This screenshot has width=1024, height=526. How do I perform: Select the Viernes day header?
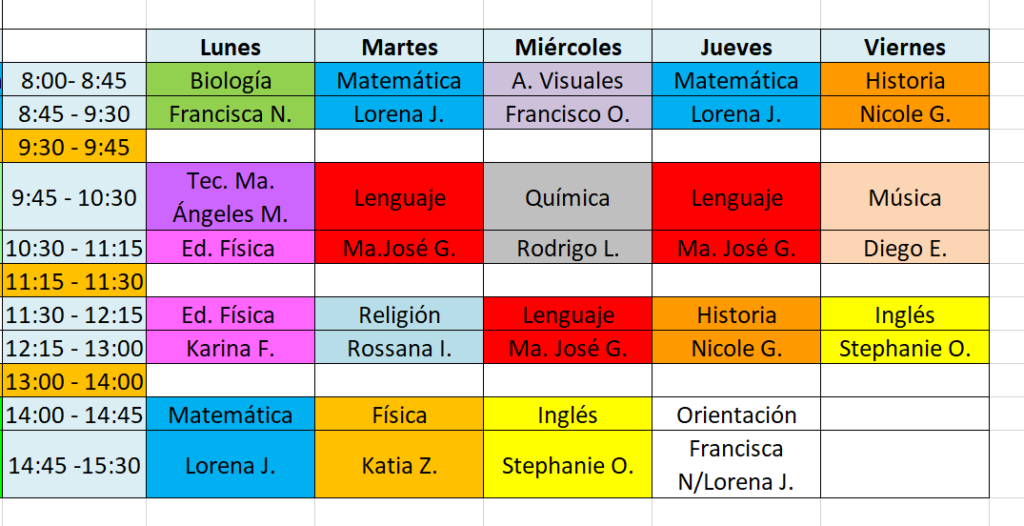(905, 47)
